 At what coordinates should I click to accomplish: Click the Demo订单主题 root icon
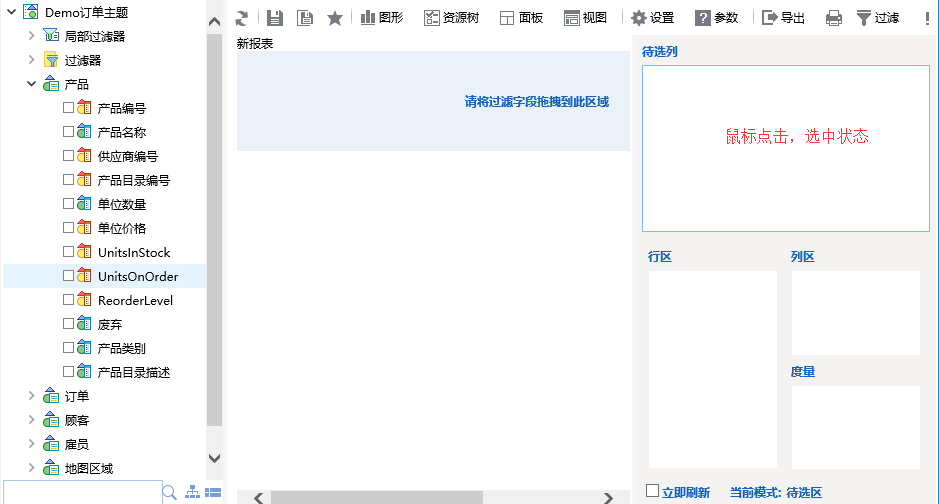pyautogui.click(x=31, y=12)
